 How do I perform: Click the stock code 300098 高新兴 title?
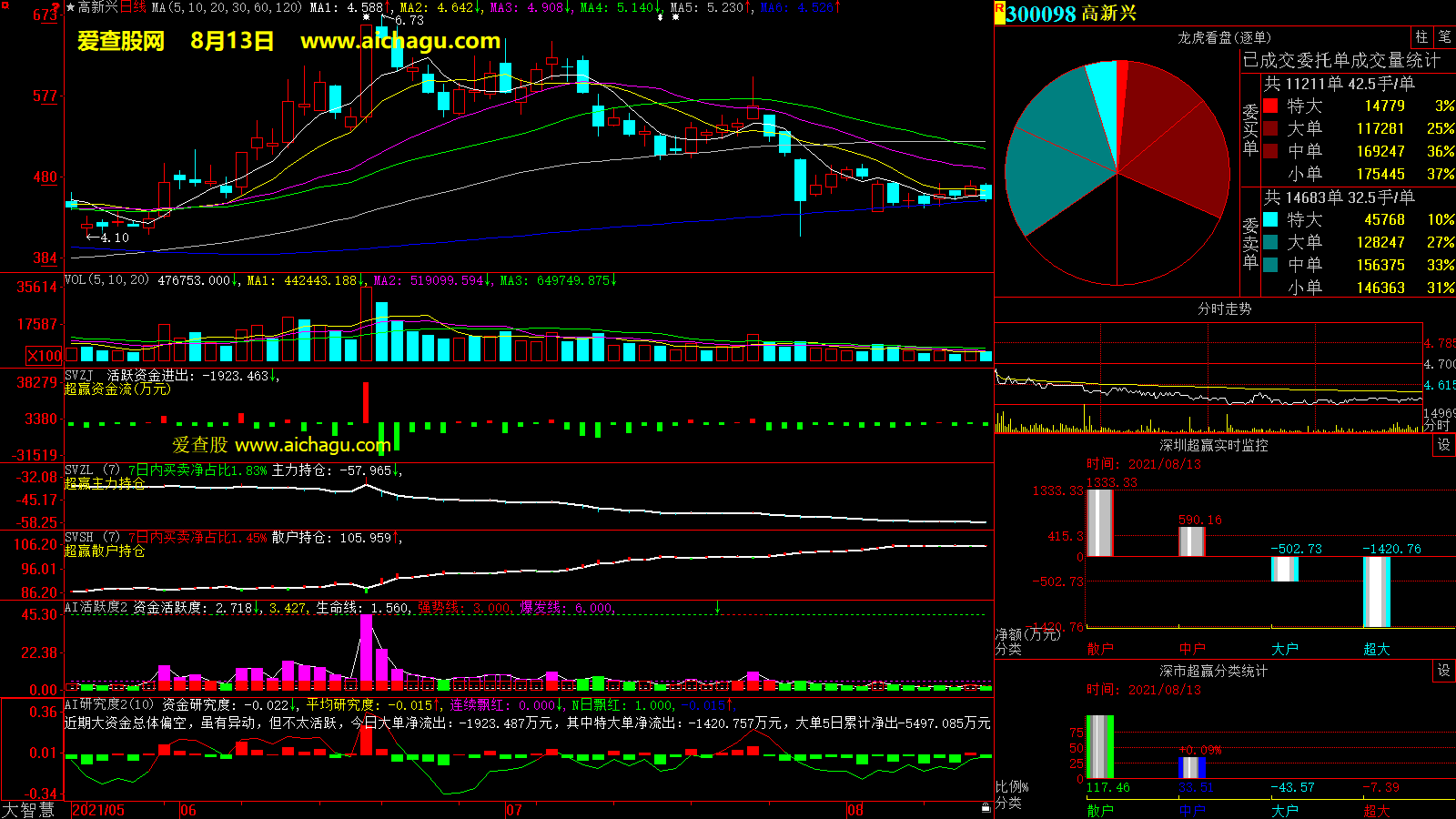click(1071, 14)
